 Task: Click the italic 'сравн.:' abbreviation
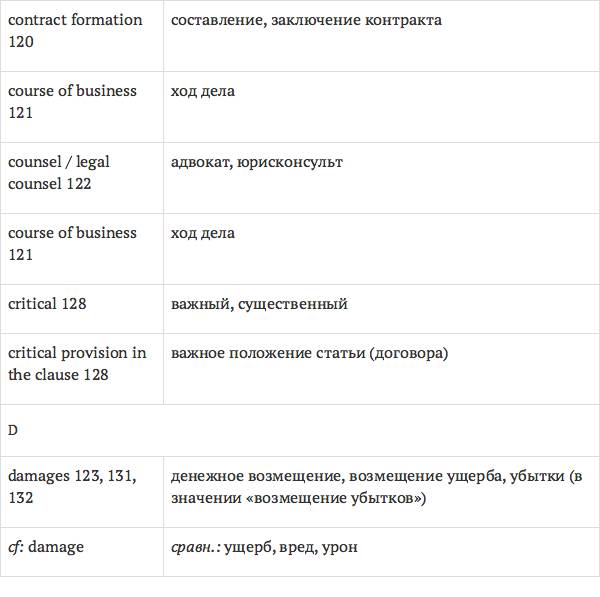[195, 547]
